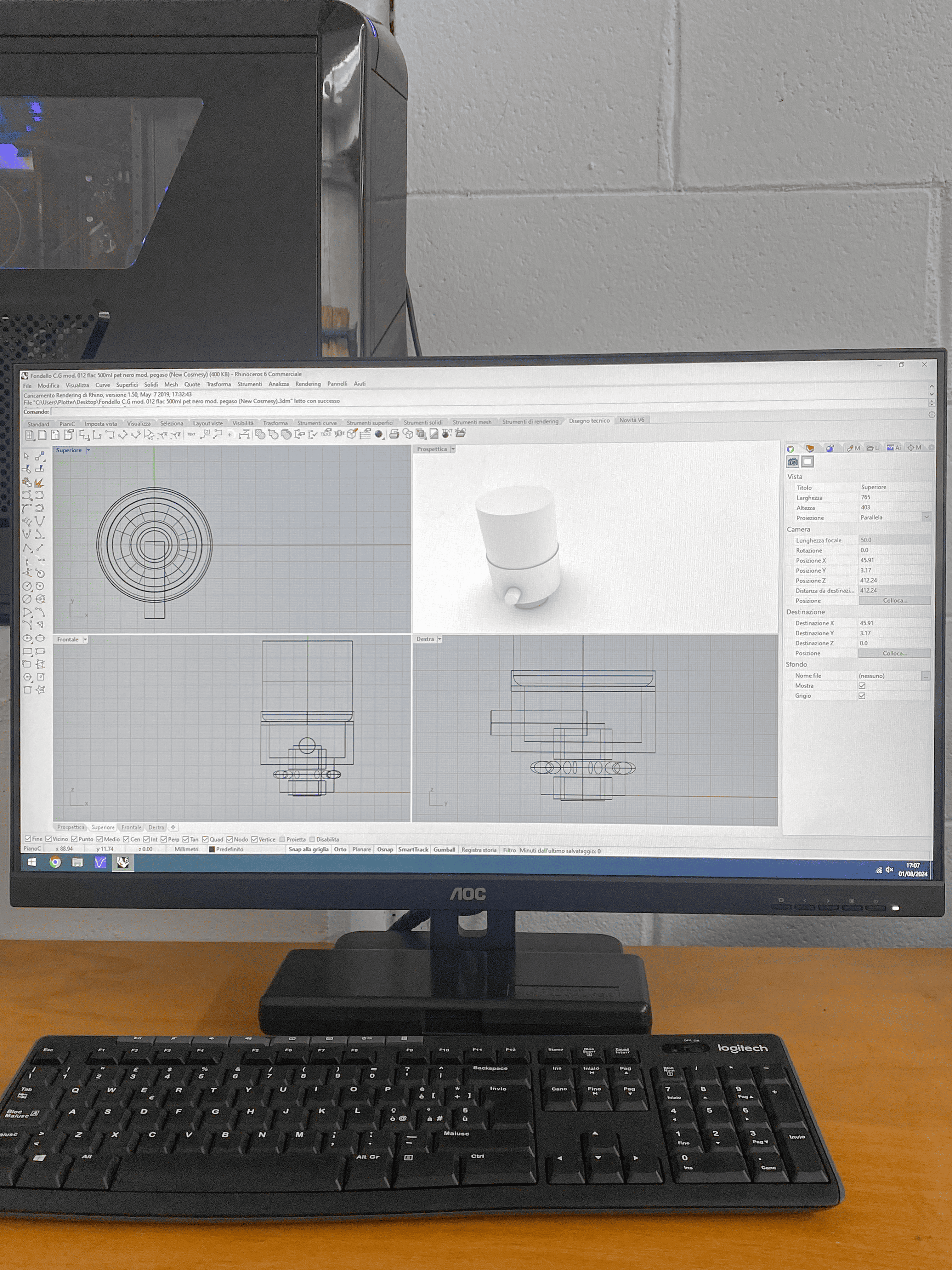
Task: Toggle the Punto osnap checkbox
Action: click(74, 839)
